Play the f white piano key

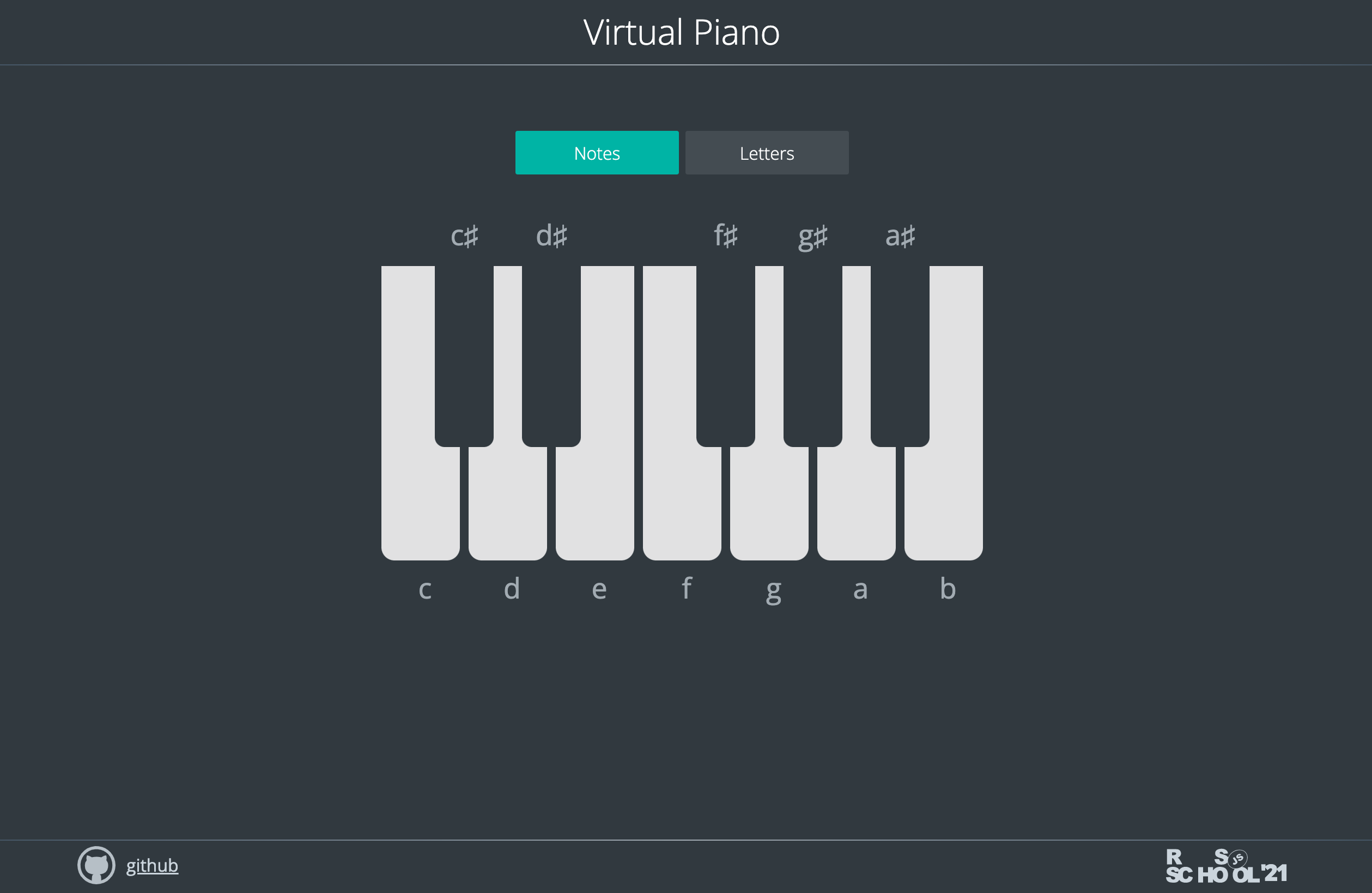pyautogui.click(x=683, y=508)
